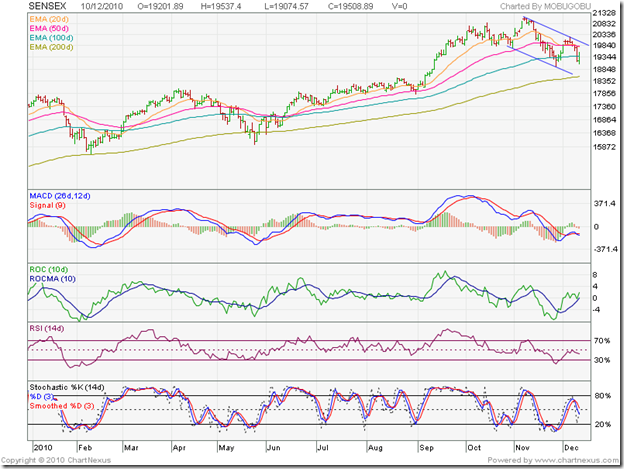Click the -371.4 MACD axis value
This screenshot has width=624, height=469.
tap(605, 249)
